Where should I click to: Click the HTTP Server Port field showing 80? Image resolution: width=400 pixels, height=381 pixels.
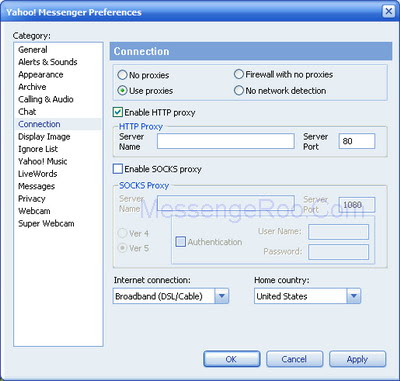coord(357,141)
